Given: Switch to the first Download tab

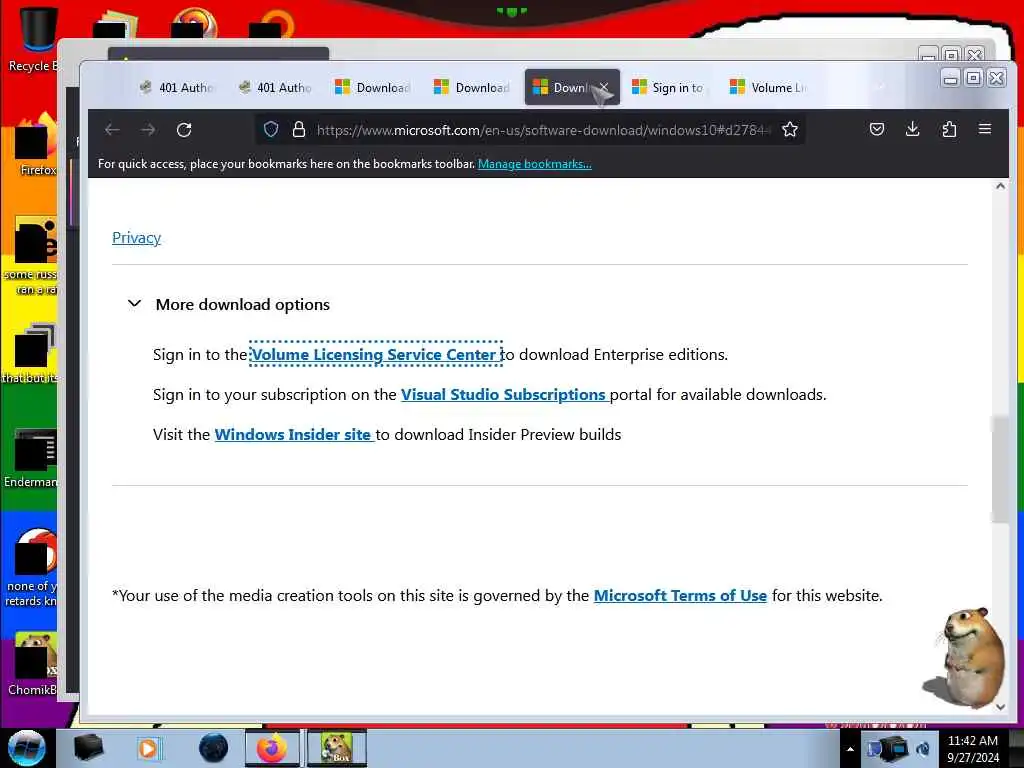Looking at the screenshot, I should tap(373, 88).
